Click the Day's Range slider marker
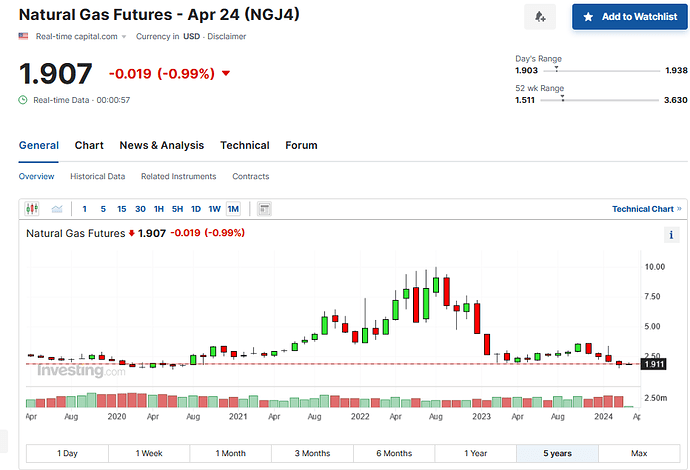Screen dimensions: 690x470 pyautogui.click(x=557, y=69)
